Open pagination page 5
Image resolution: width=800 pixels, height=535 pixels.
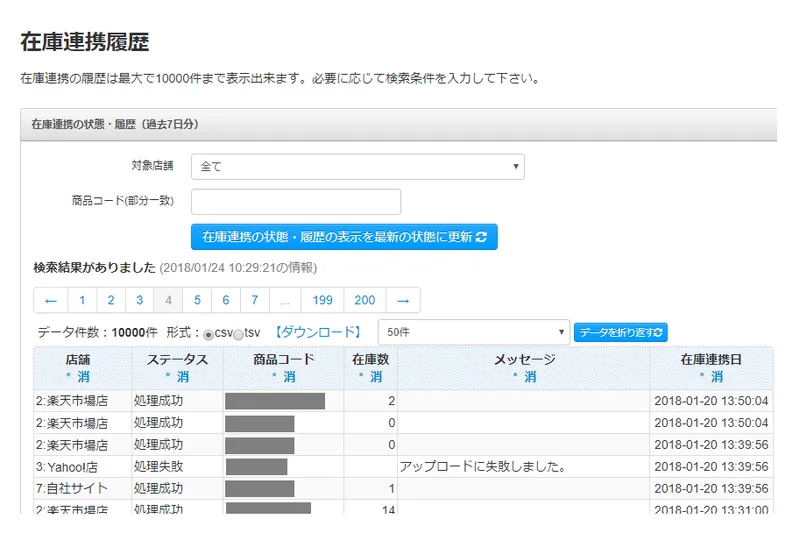click(197, 300)
